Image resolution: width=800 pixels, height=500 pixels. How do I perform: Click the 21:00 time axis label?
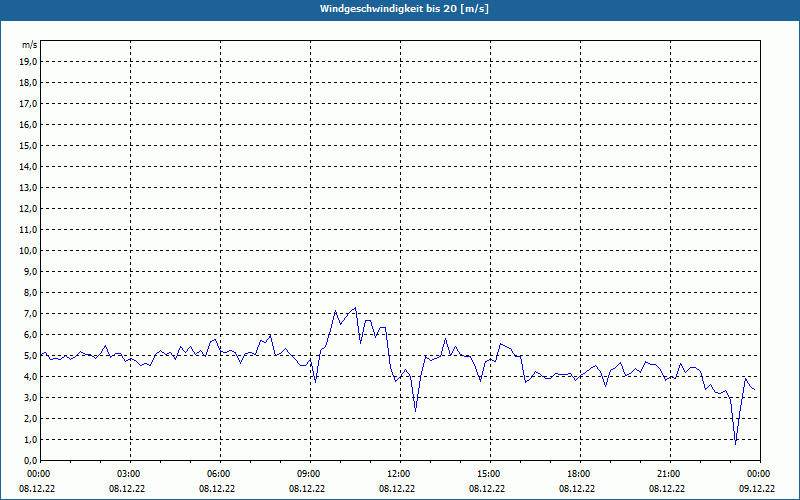pyautogui.click(x=670, y=474)
